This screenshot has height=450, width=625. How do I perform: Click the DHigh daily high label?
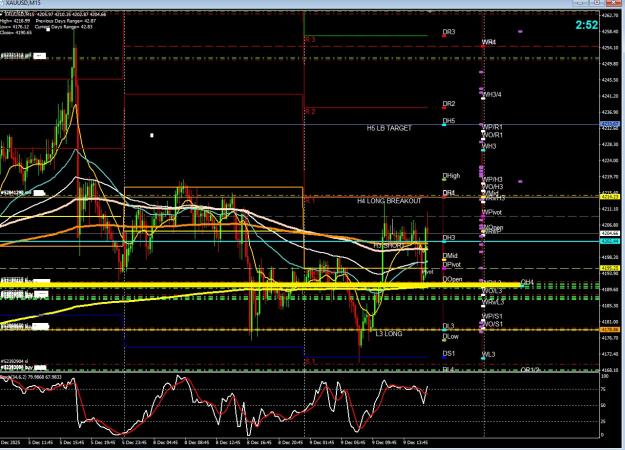pos(451,176)
